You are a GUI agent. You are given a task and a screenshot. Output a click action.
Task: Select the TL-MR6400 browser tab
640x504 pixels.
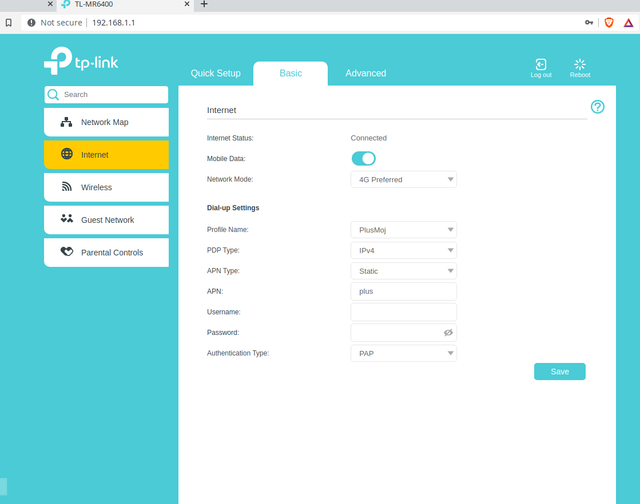[124, 4]
